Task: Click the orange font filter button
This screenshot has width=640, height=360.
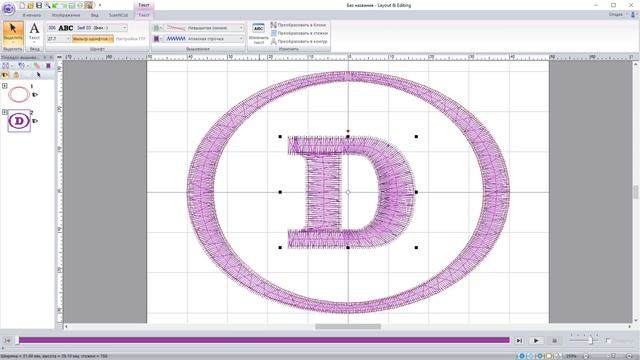Action: (x=93, y=39)
